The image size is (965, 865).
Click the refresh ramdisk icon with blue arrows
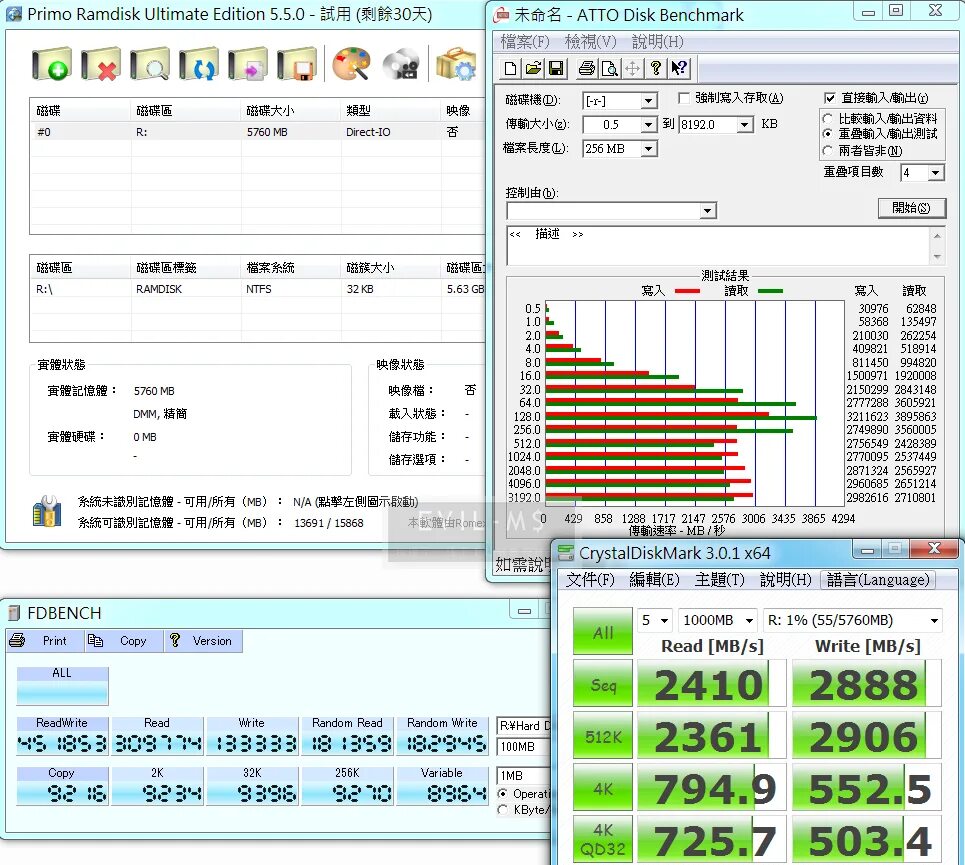(199, 64)
